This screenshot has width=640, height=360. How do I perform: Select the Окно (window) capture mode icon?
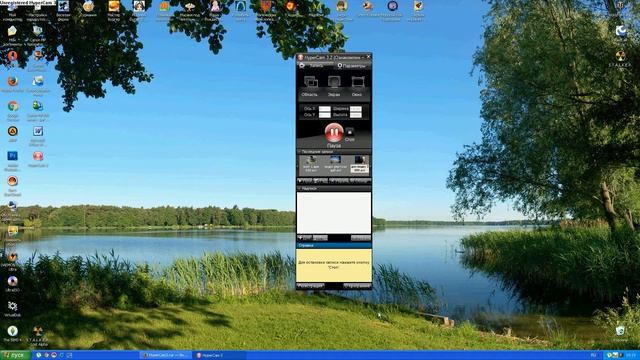[x=358, y=82]
